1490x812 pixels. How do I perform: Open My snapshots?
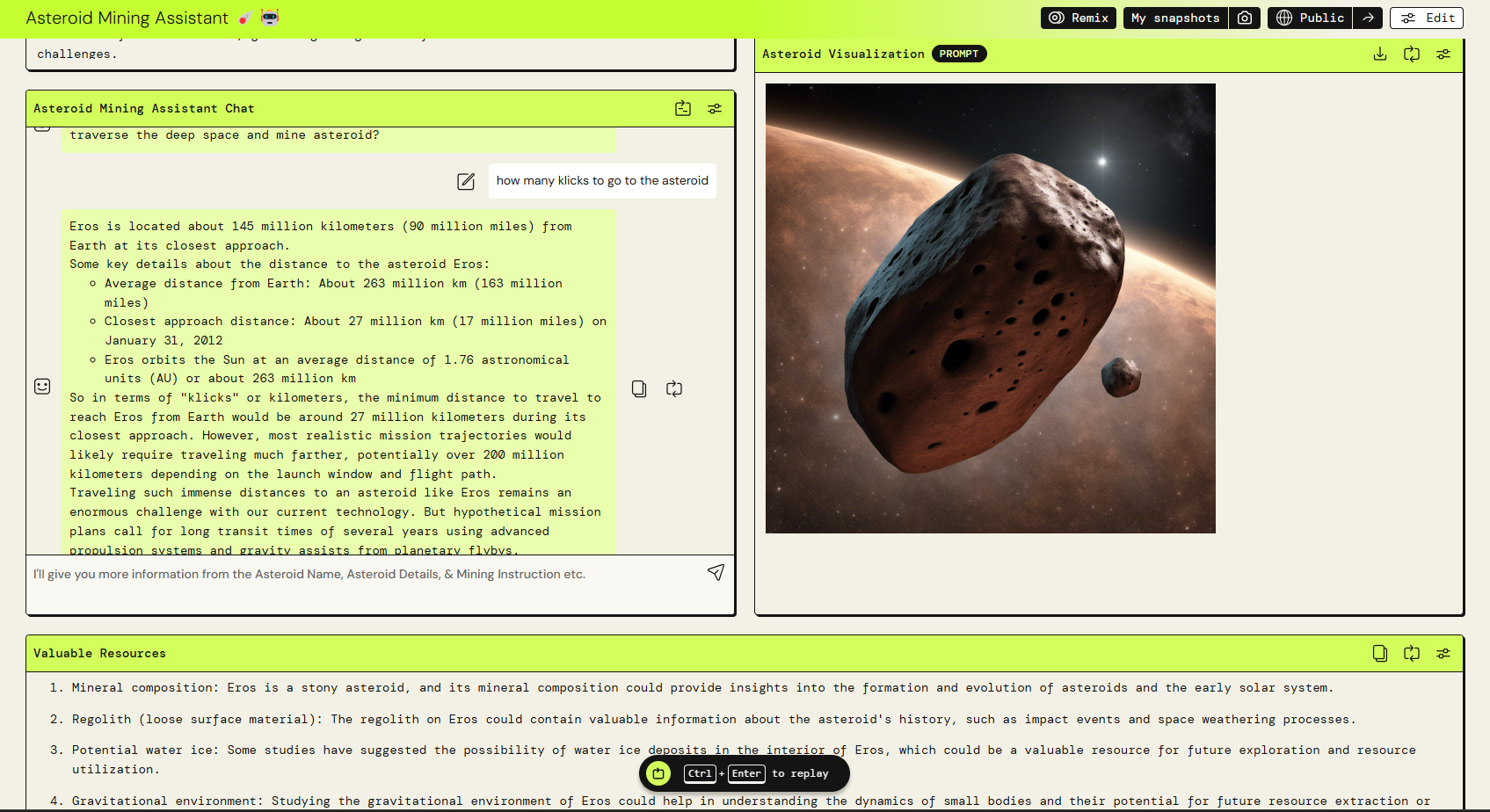[1175, 18]
